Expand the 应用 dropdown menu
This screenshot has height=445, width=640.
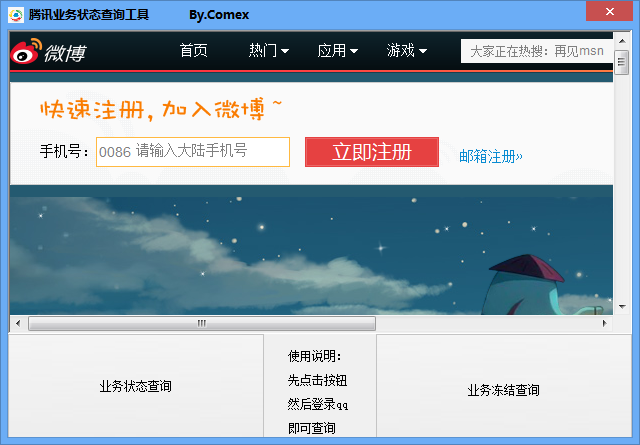pyautogui.click(x=338, y=51)
